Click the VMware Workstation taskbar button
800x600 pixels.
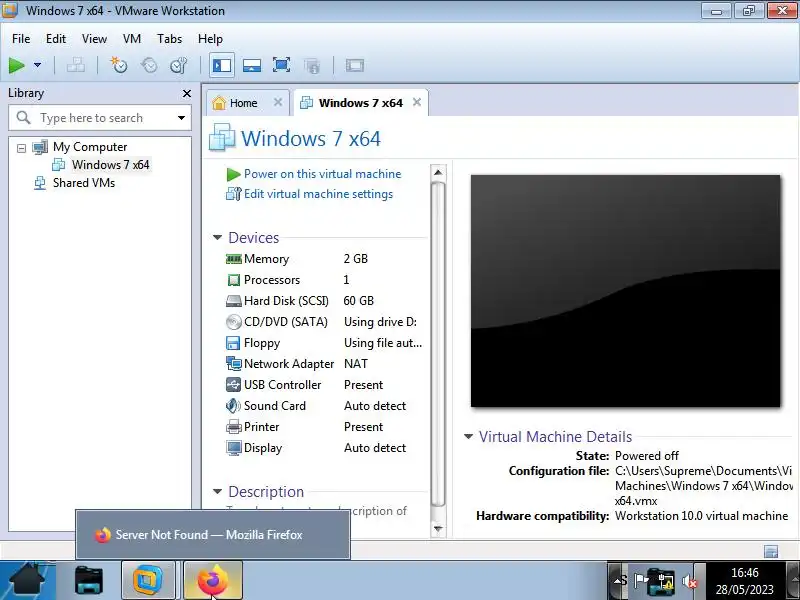coord(148,580)
